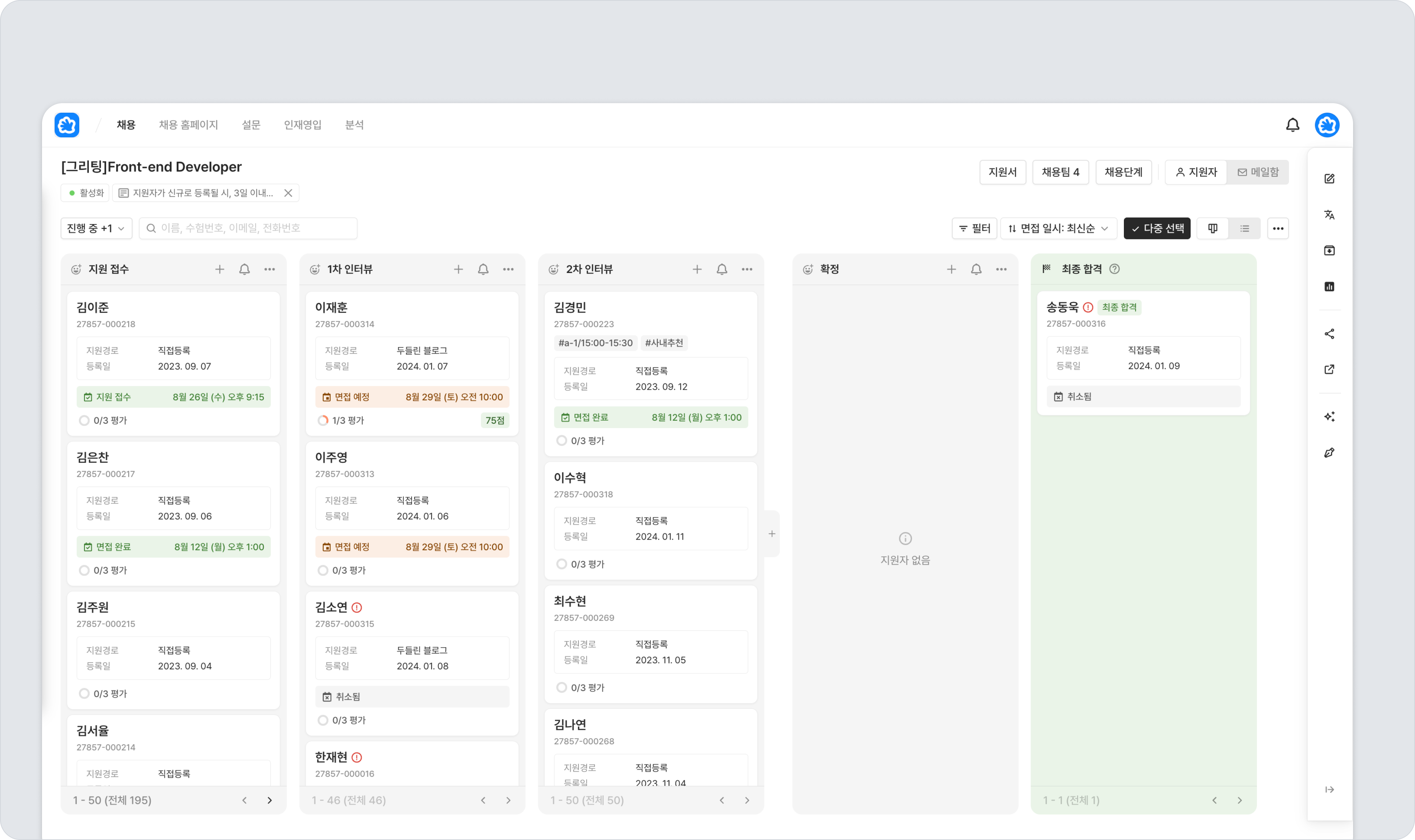Switch to the kanban board view
Viewport: 1415px width, 840px height.
1212,229
